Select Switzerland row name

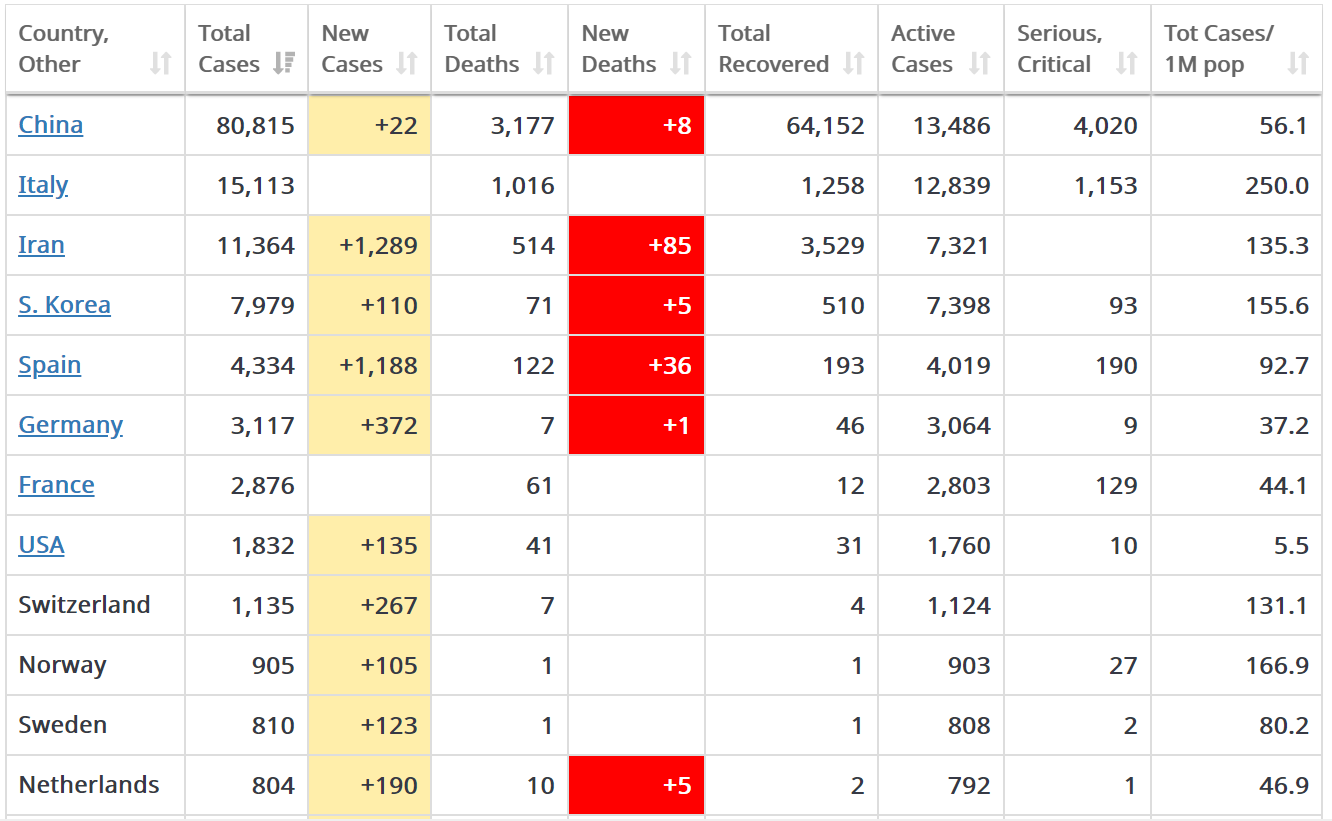(x=84, y=605)
